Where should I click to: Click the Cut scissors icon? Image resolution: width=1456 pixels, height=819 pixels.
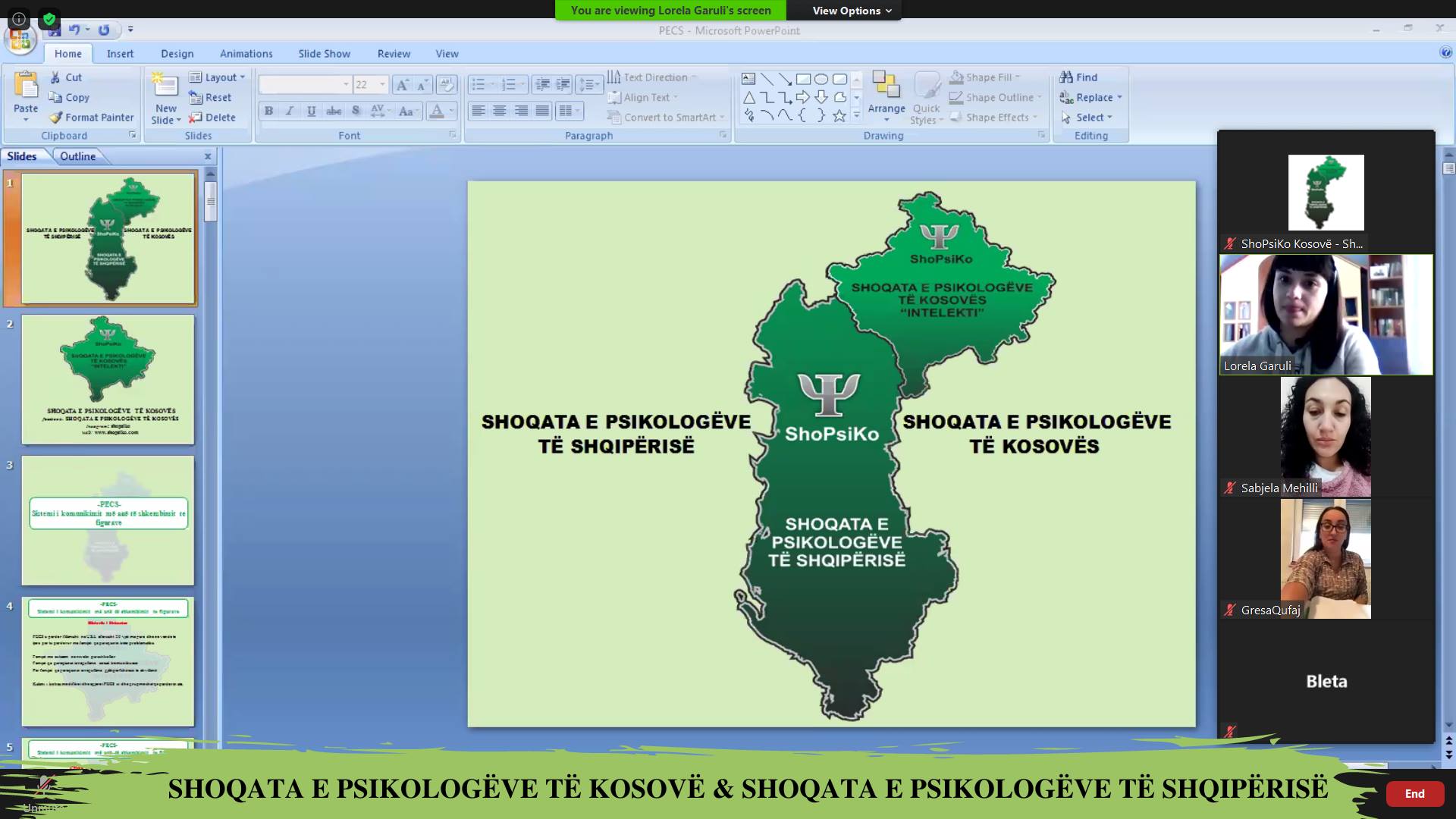pos(55,77)
